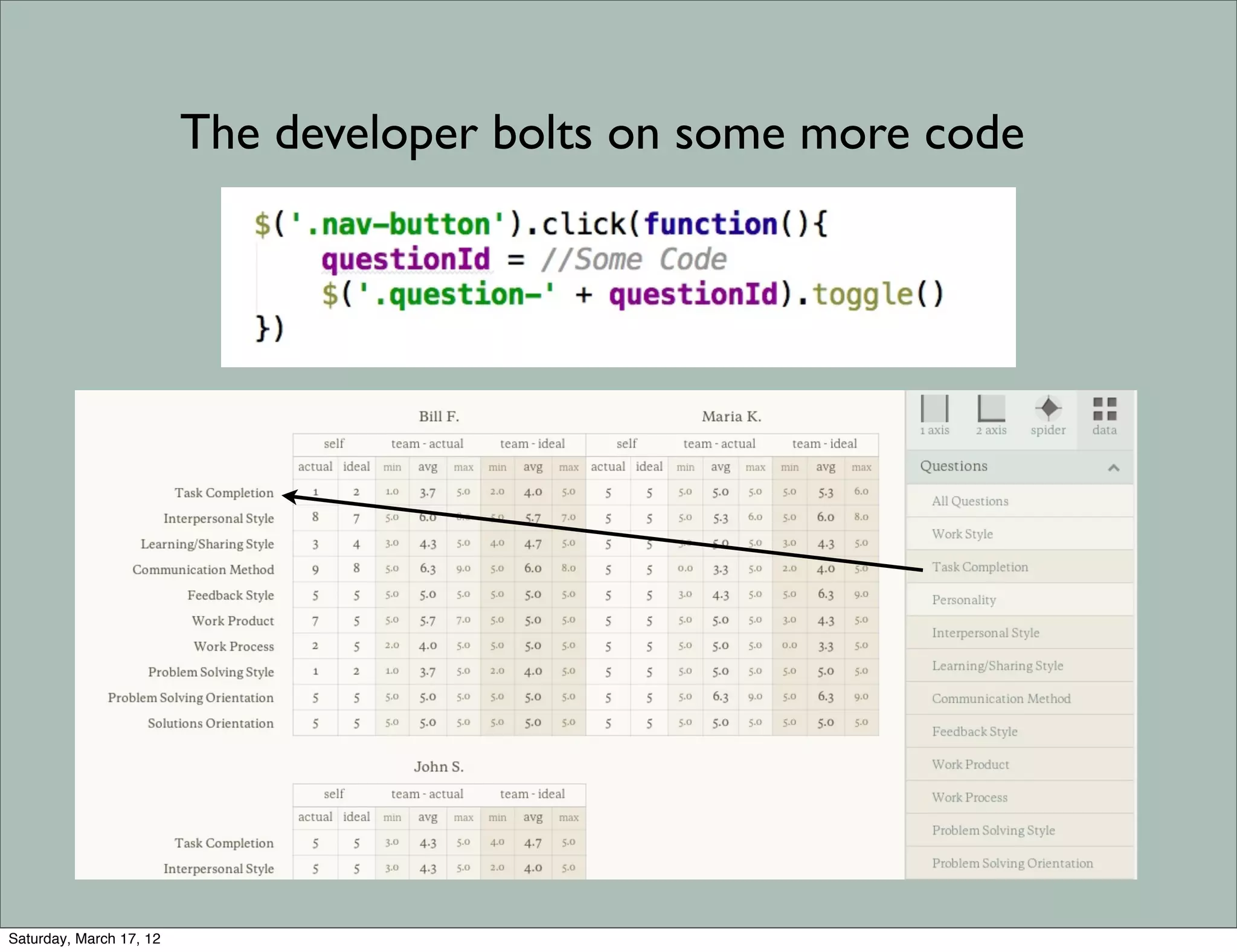Click Maria K.'s Task Completion team-ideal avg 5.3
Viewport: 1237px width, 952px height.
coord(826,492)
